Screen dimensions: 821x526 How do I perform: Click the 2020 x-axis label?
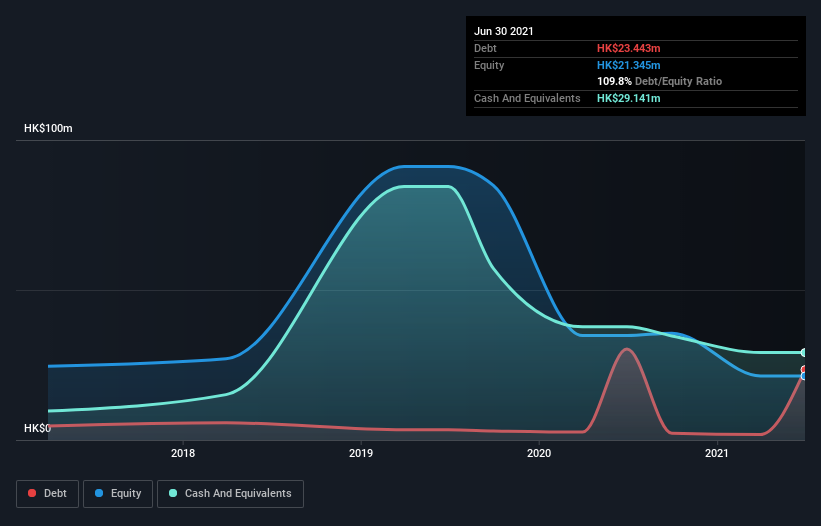[x=539, y=453]
